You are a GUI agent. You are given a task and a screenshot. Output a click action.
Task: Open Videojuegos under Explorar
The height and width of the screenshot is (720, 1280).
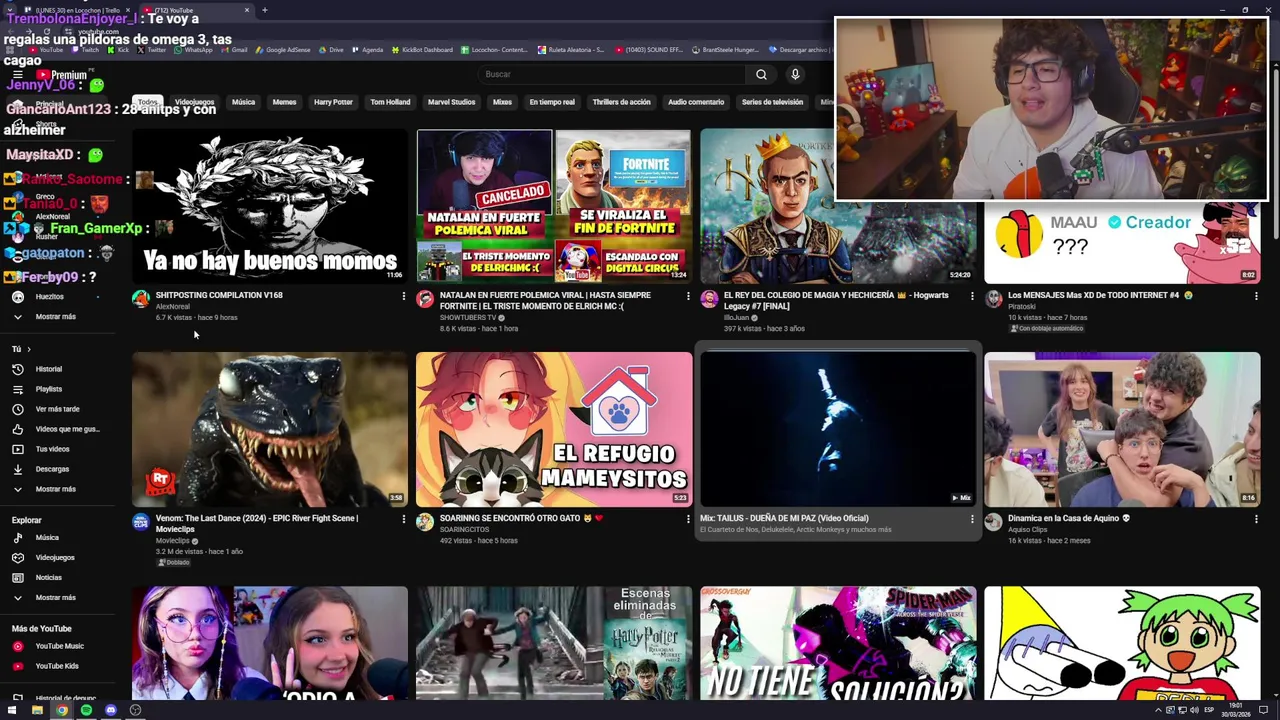pyautogui.click(x=55, y=557)
